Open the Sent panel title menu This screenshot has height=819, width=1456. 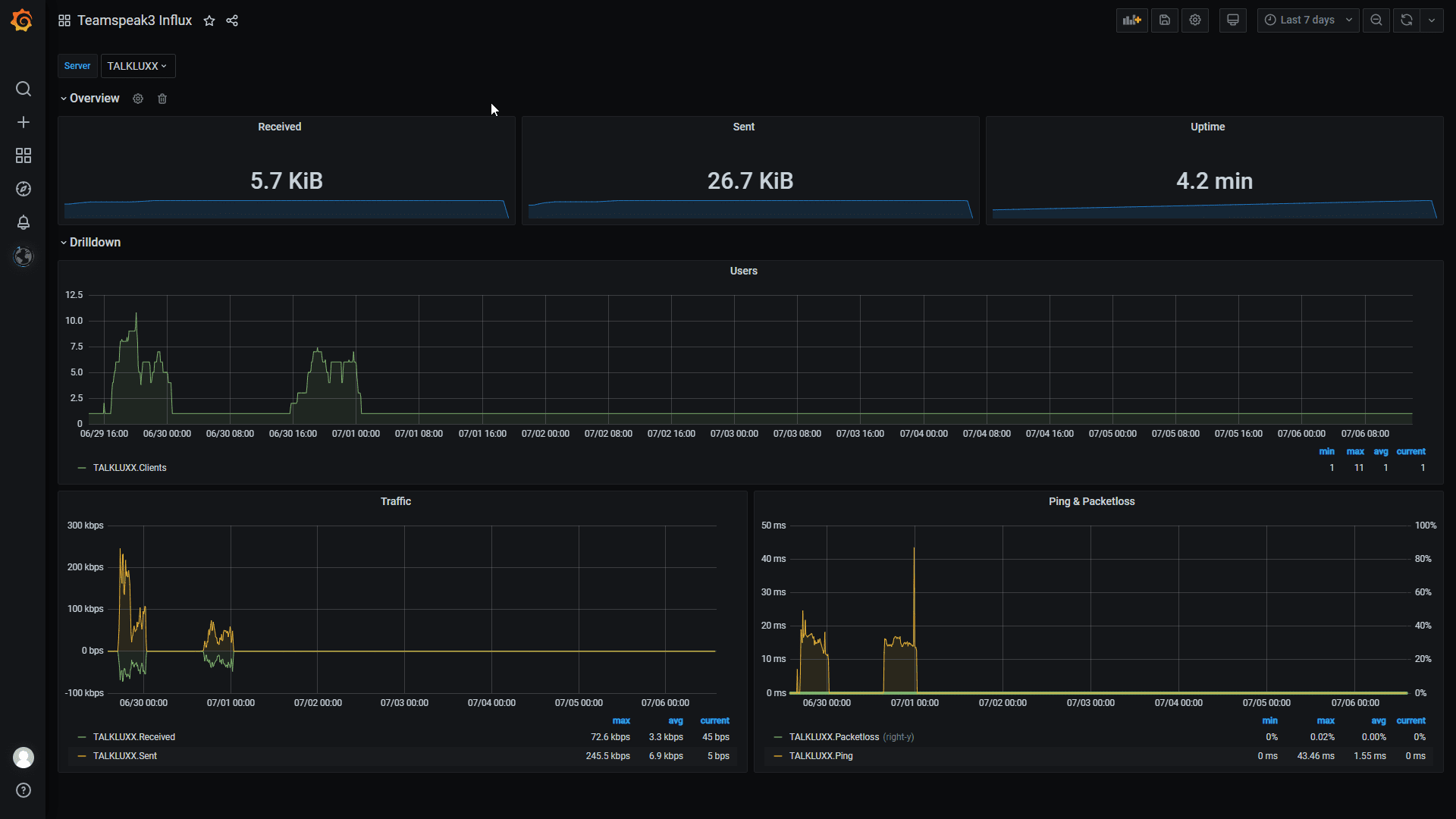coord(743,127)
